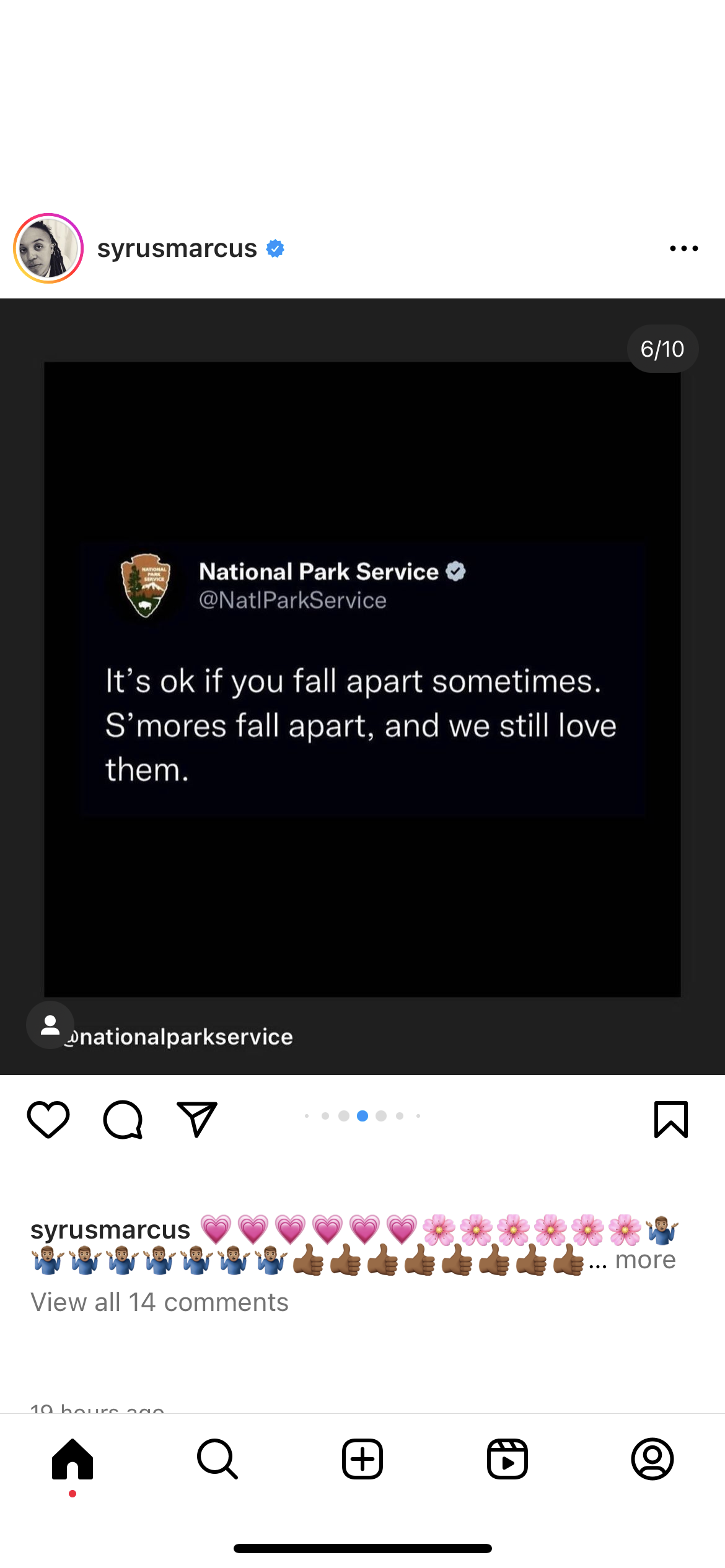Screen dimensions: 725x1568
Task: Tap syrusmarcus username in caption
Action: tap(110, 1230)
